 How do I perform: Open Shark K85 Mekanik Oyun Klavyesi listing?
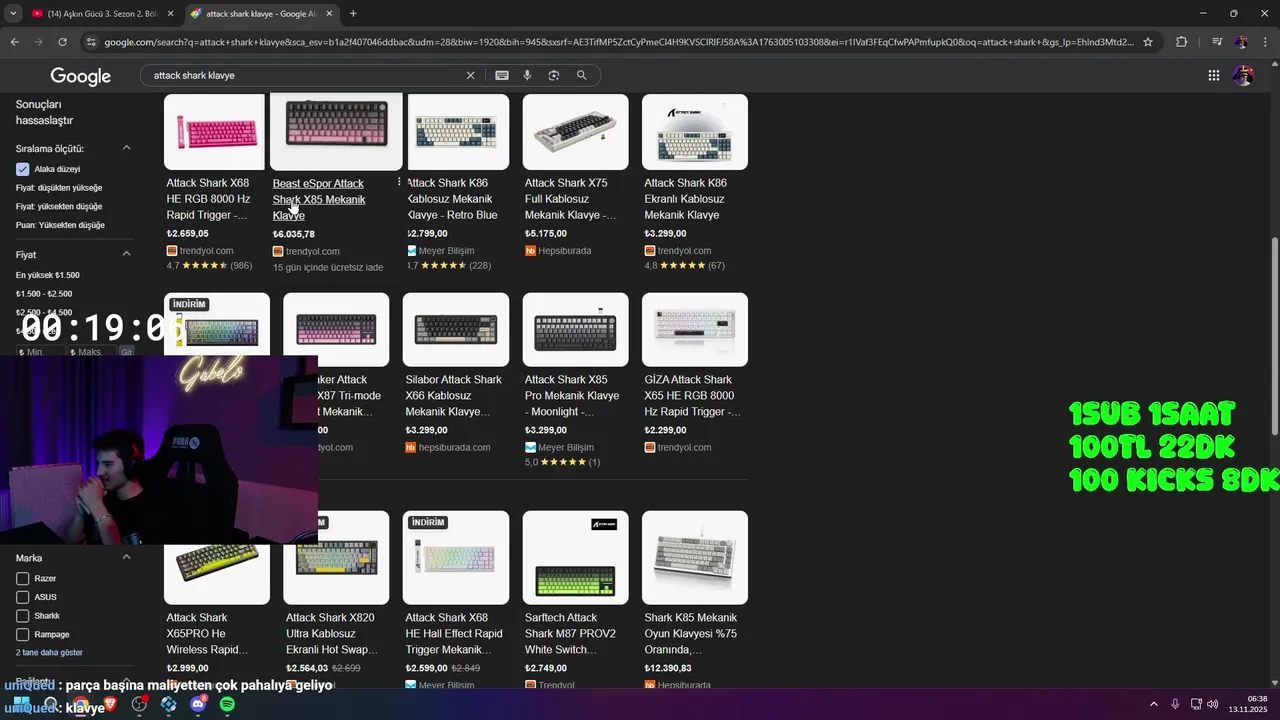tap(690, 633)
